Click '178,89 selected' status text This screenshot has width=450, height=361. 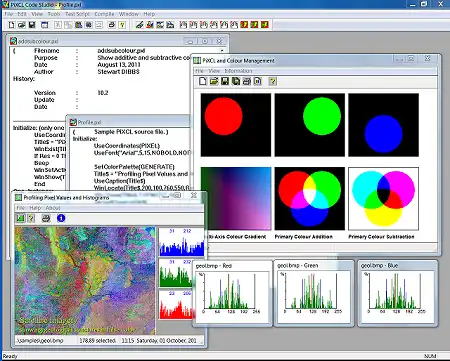(x=97, y=341)
